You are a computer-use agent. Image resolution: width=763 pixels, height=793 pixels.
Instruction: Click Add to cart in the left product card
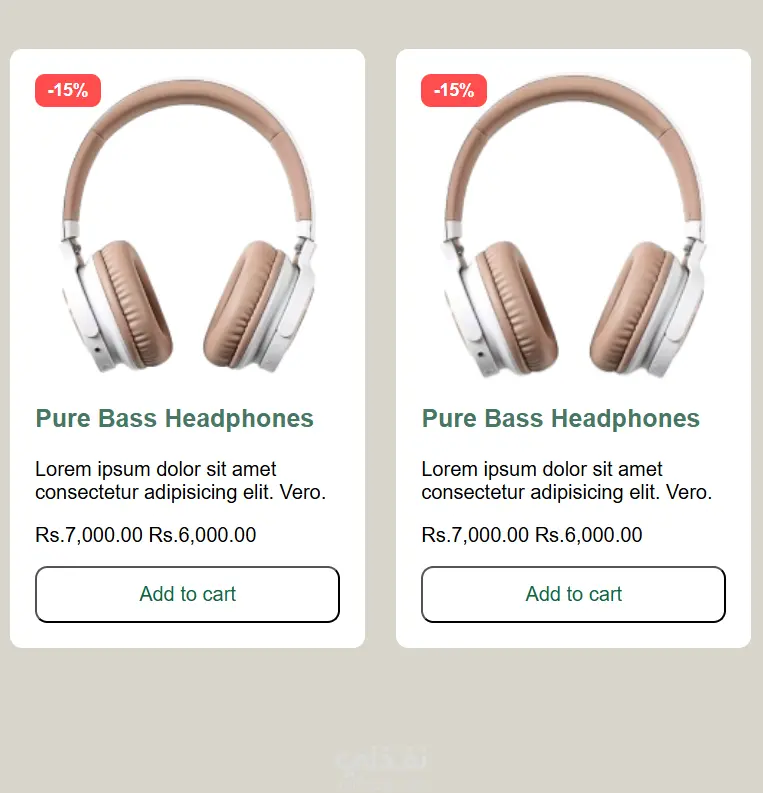pos(187,594)
